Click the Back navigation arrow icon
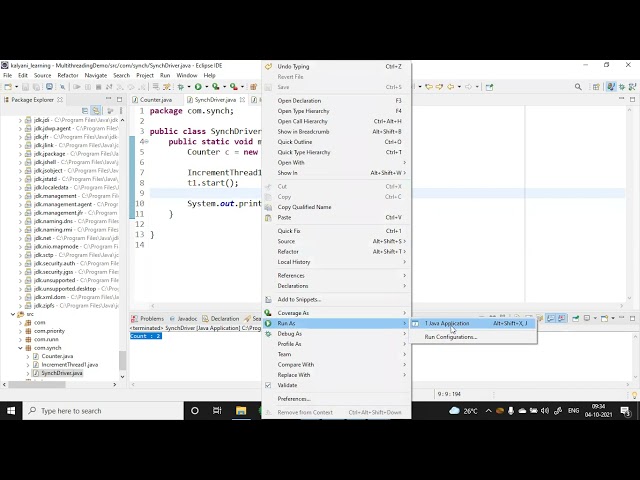Screen dimensions: 640x480 (451, 87)
